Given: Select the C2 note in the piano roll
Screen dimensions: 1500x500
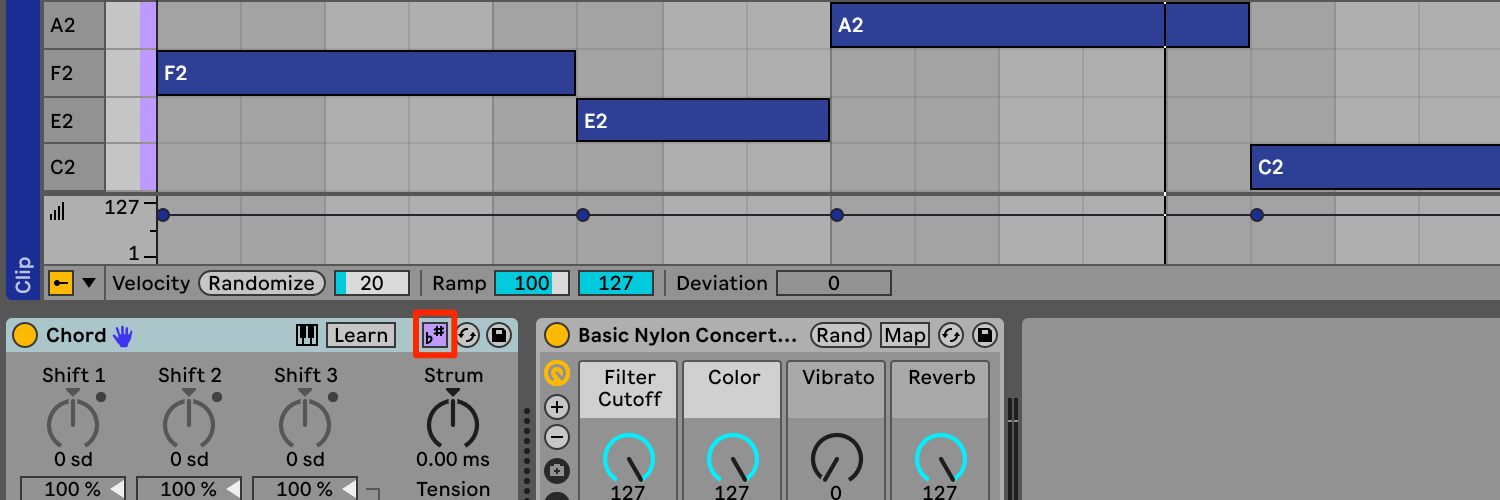Looking at the screenshot, I should point(1375,167).
